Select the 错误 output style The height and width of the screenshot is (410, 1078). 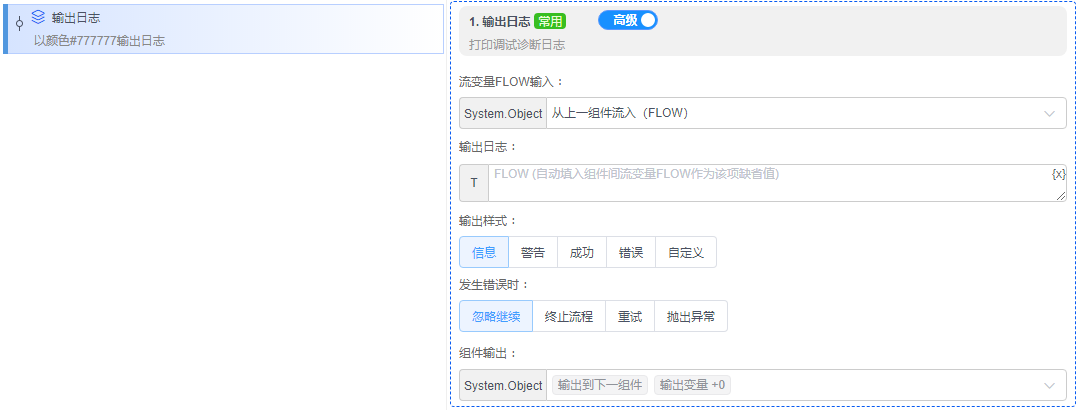pyautogui.click(x=631, y=252)
